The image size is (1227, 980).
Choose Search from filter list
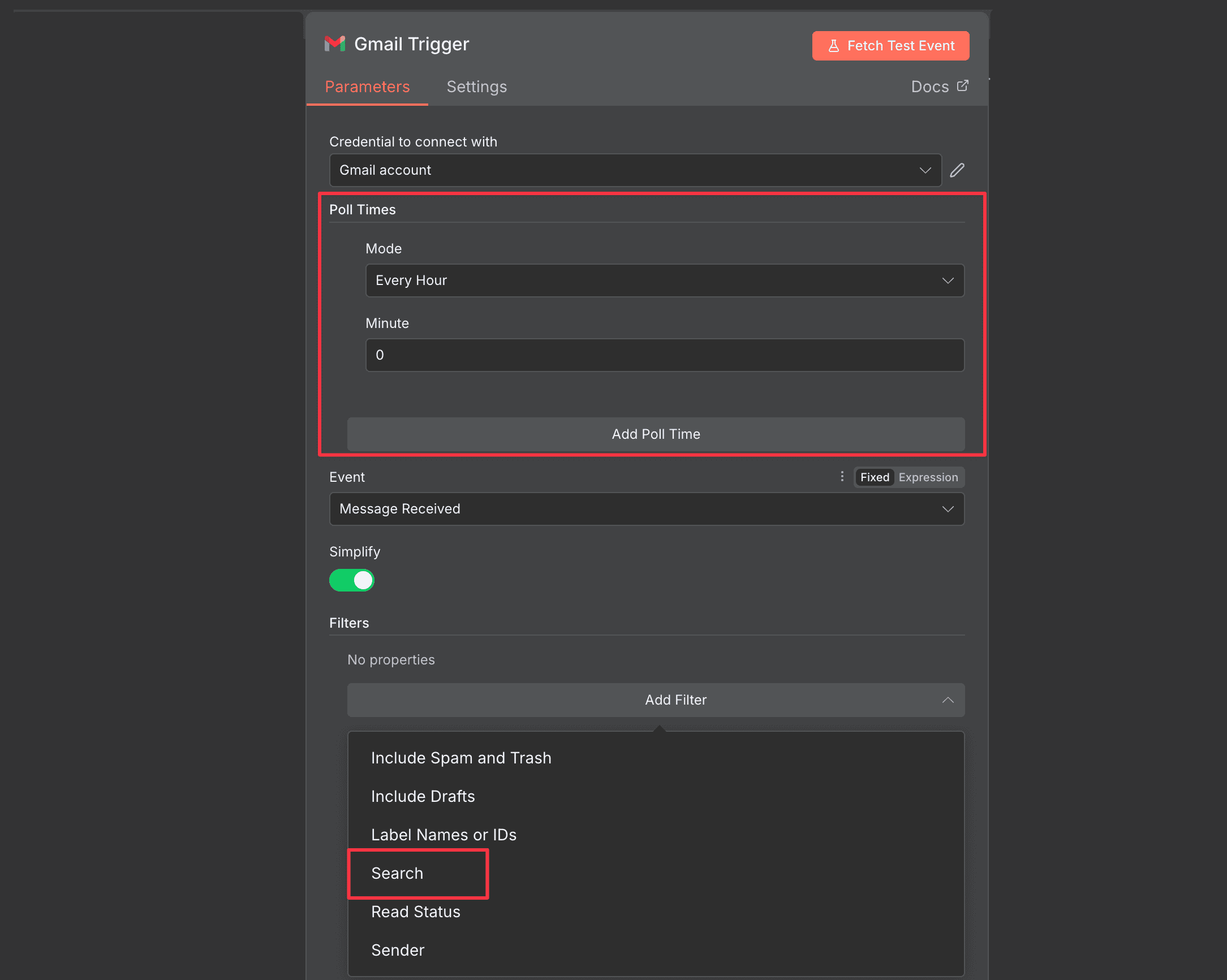pos(397,873)
